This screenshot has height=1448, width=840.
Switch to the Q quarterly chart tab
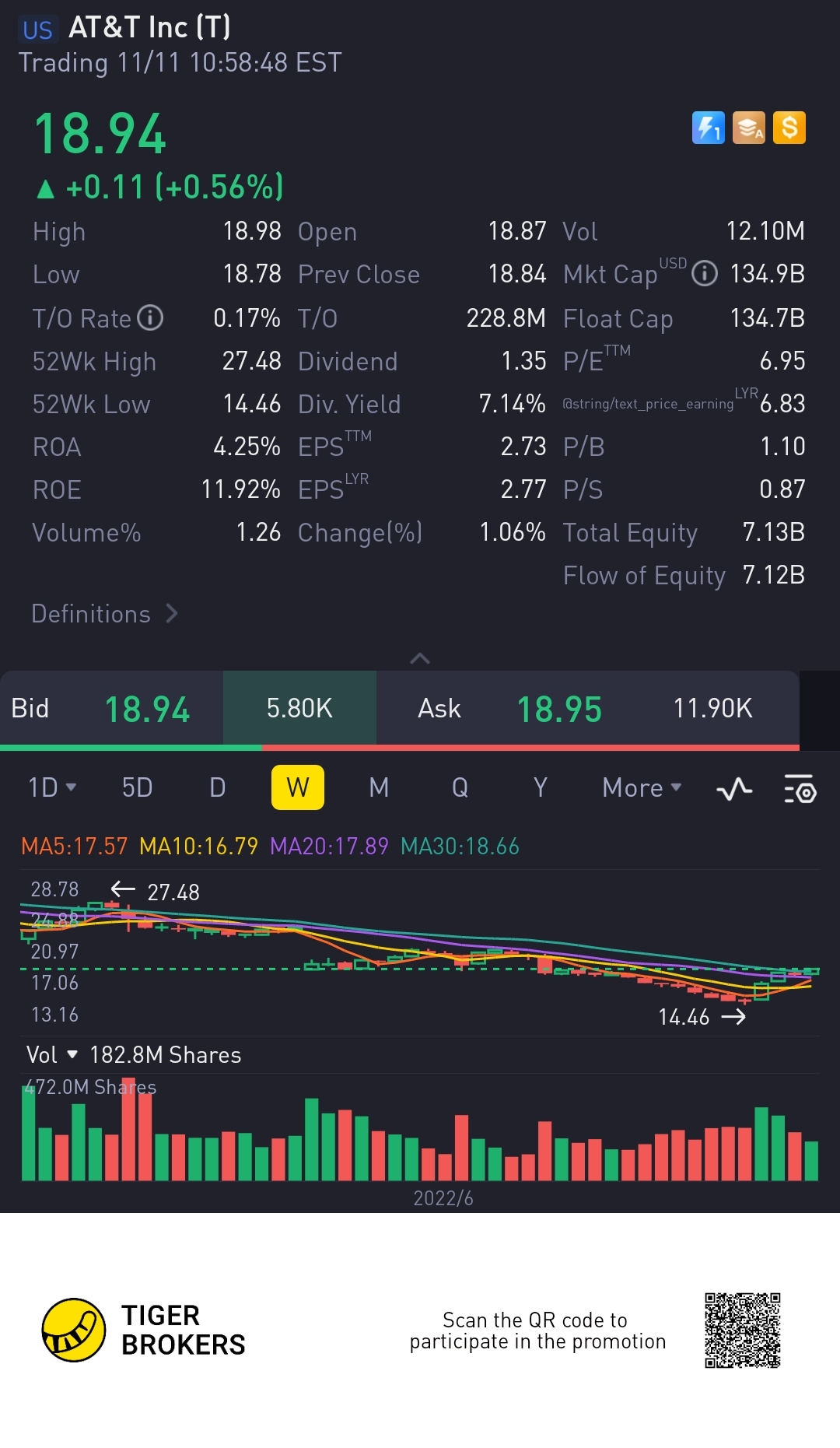coord(460,787)
